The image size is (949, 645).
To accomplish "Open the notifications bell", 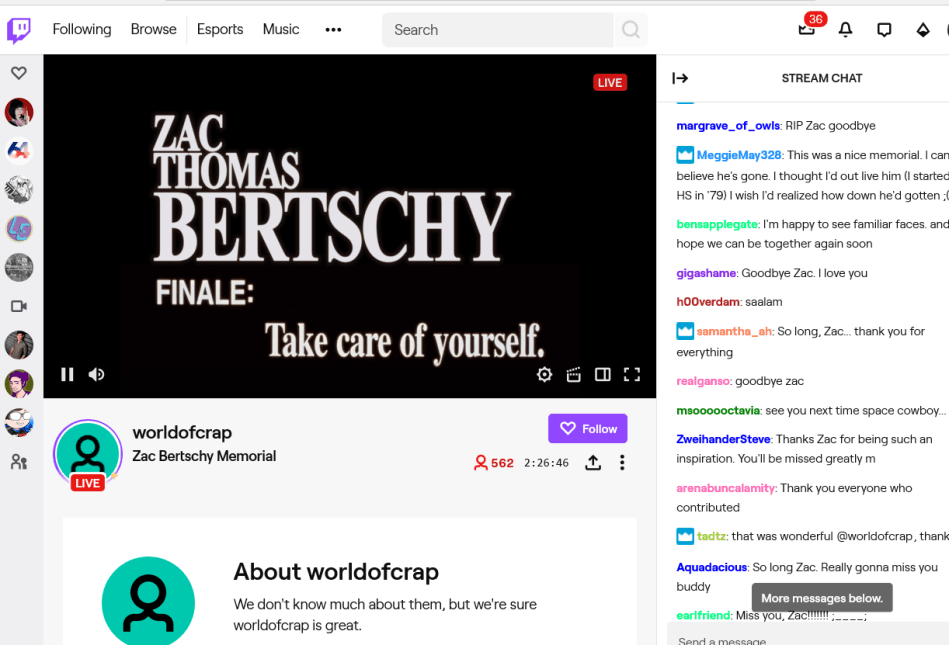I will [x=845, y=30].
